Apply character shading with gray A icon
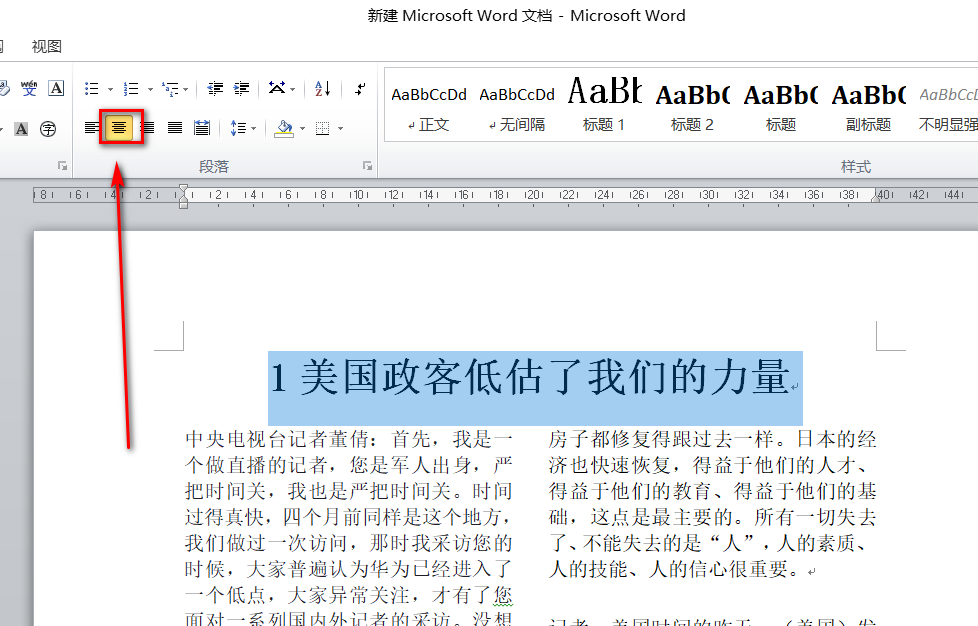 (22, 129)
